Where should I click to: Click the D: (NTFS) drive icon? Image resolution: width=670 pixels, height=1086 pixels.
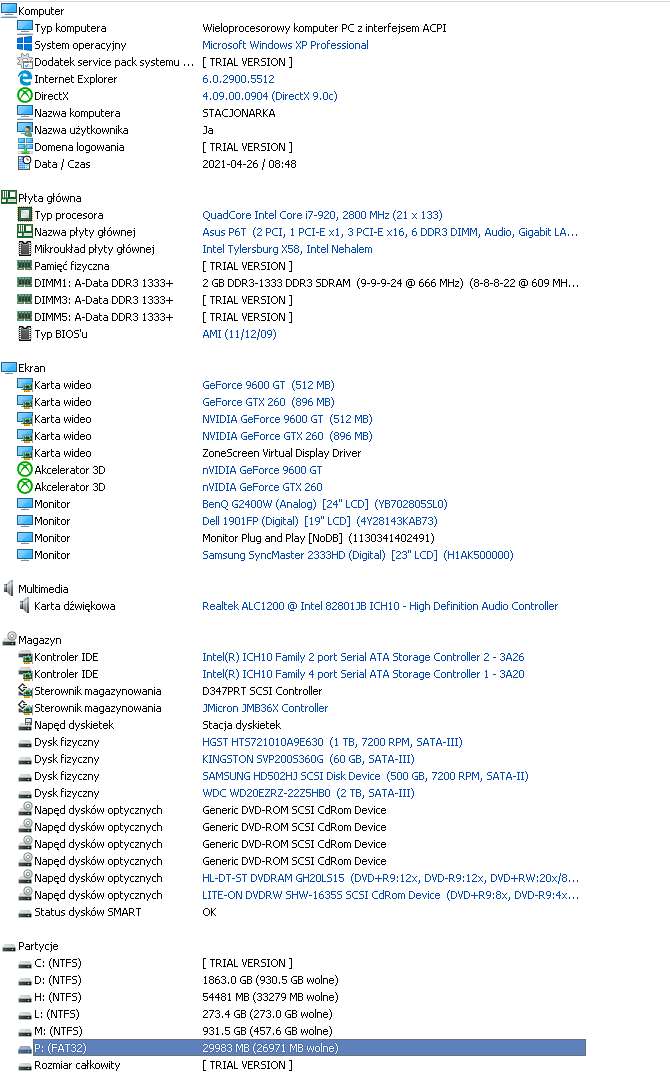tap(25, 981)
